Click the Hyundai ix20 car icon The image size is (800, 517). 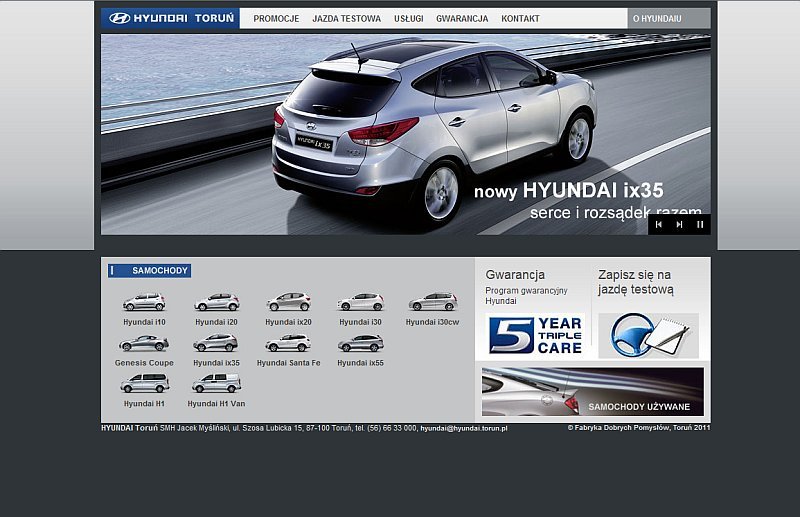click(x=288, y=302)
